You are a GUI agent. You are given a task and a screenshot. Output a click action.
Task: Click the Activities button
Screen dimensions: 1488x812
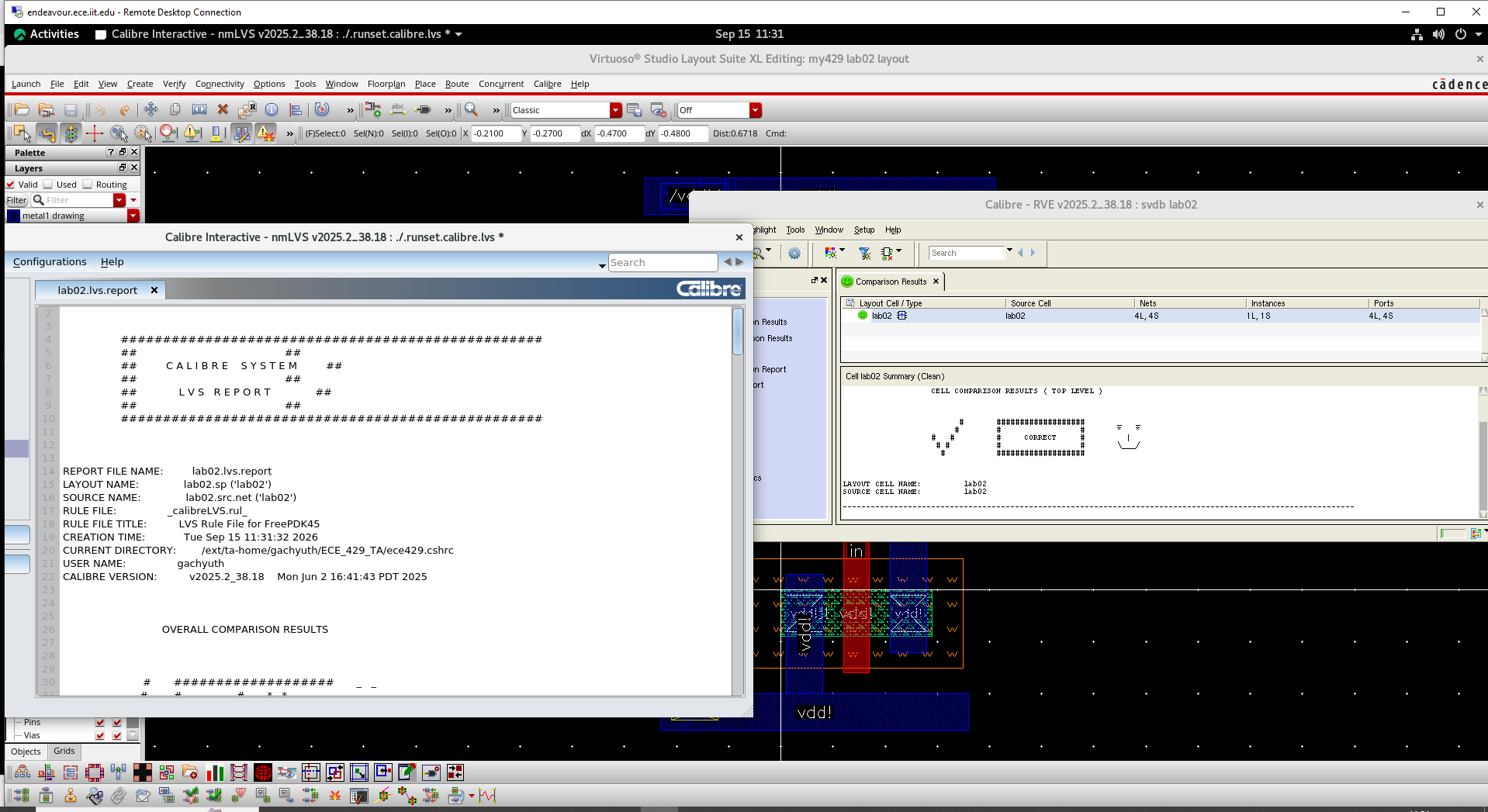47,34
